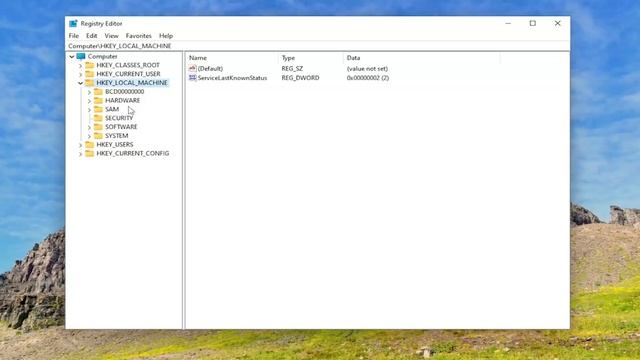Click the HKEY_CLASSES_ROOT folder icon
The height and width of the screenshot is (360, 640).
coord(89,65)
